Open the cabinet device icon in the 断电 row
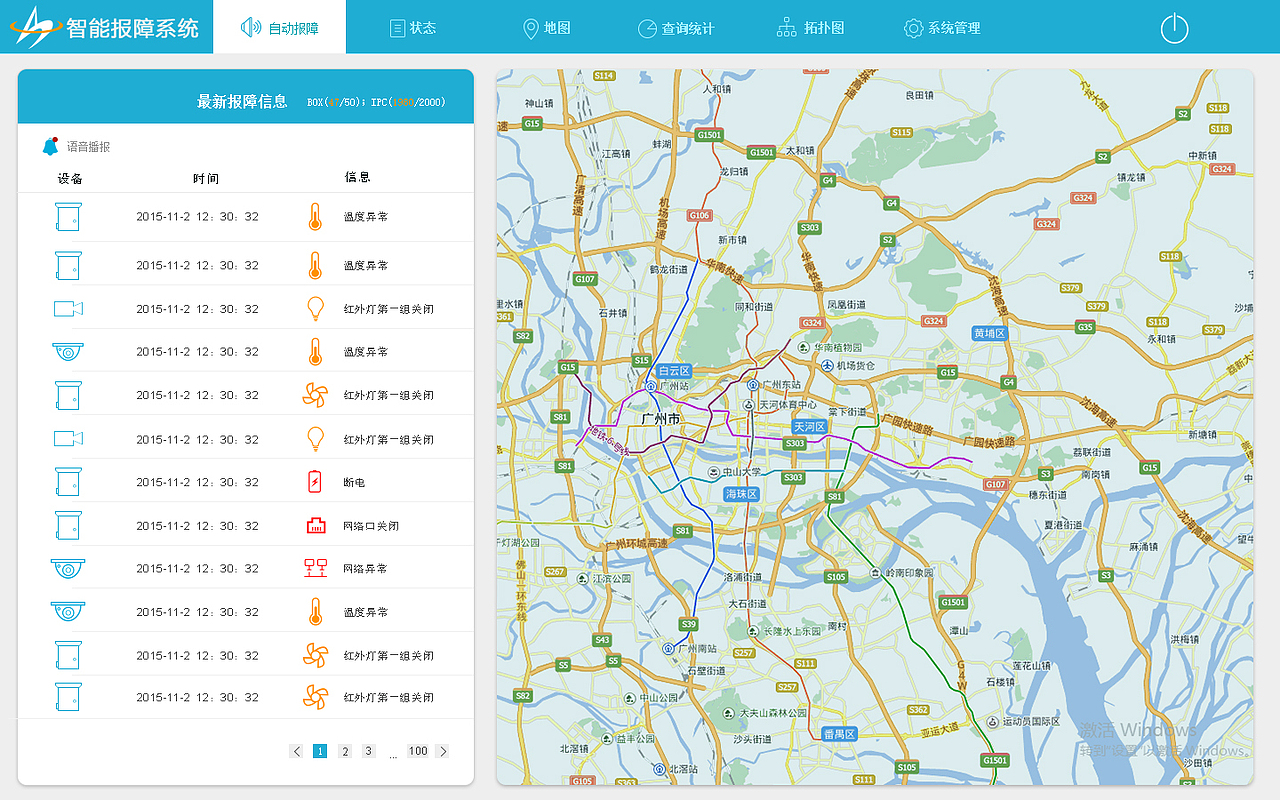This screenshot has width=1280, height=800. tap(68, 482)
